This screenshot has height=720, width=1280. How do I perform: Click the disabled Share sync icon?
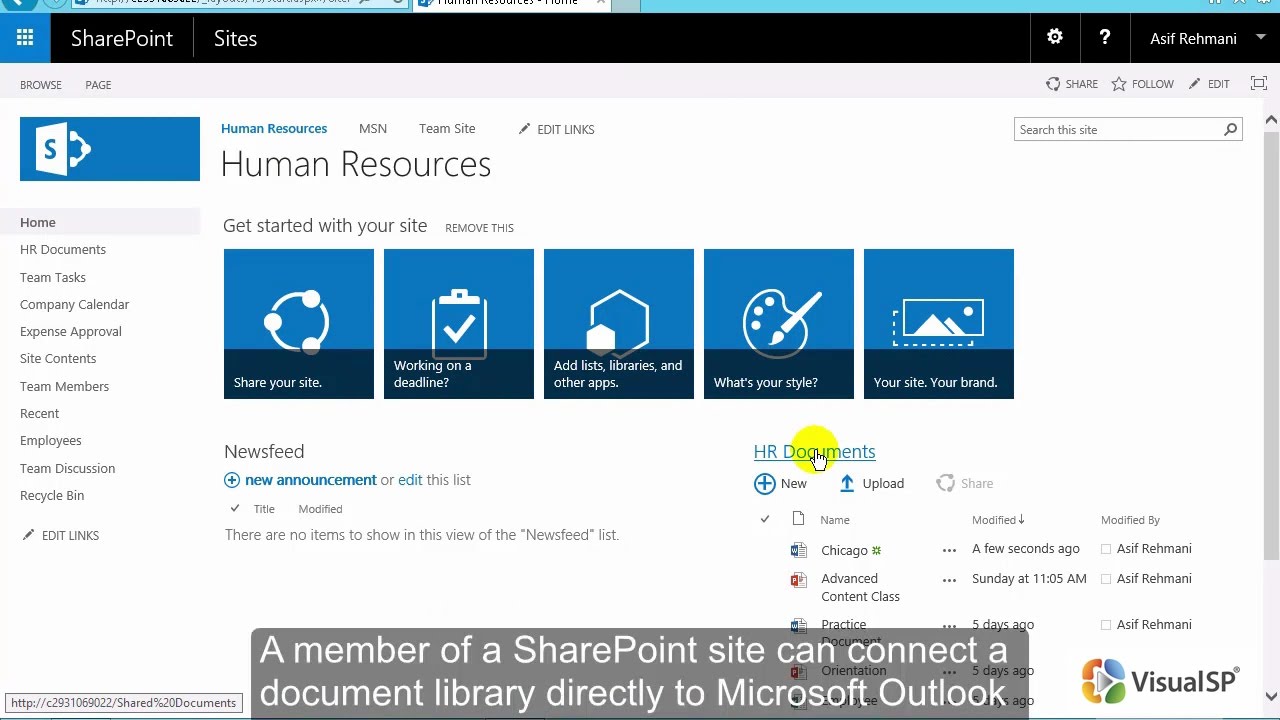[x=945, y=484]
